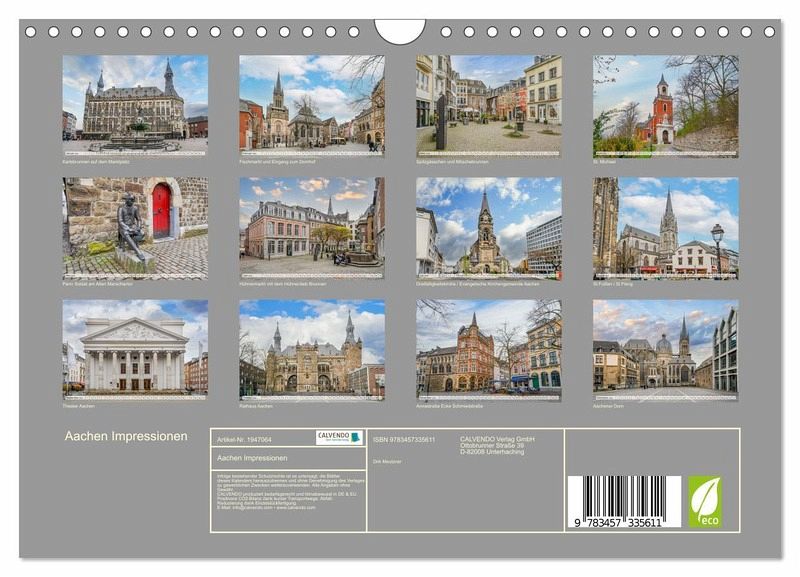Click the 'Artikel-Nr. 1947064' text
Viewport: 800px width, 577px height.
click(244, 440)
